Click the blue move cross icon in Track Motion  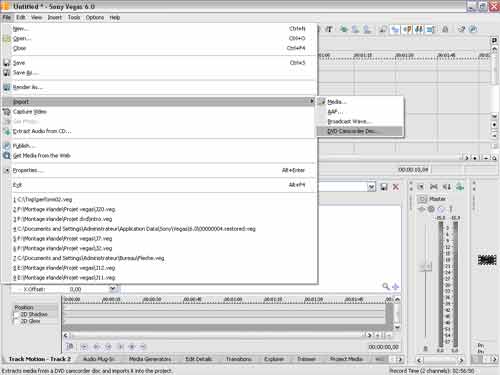coord(395,286)
